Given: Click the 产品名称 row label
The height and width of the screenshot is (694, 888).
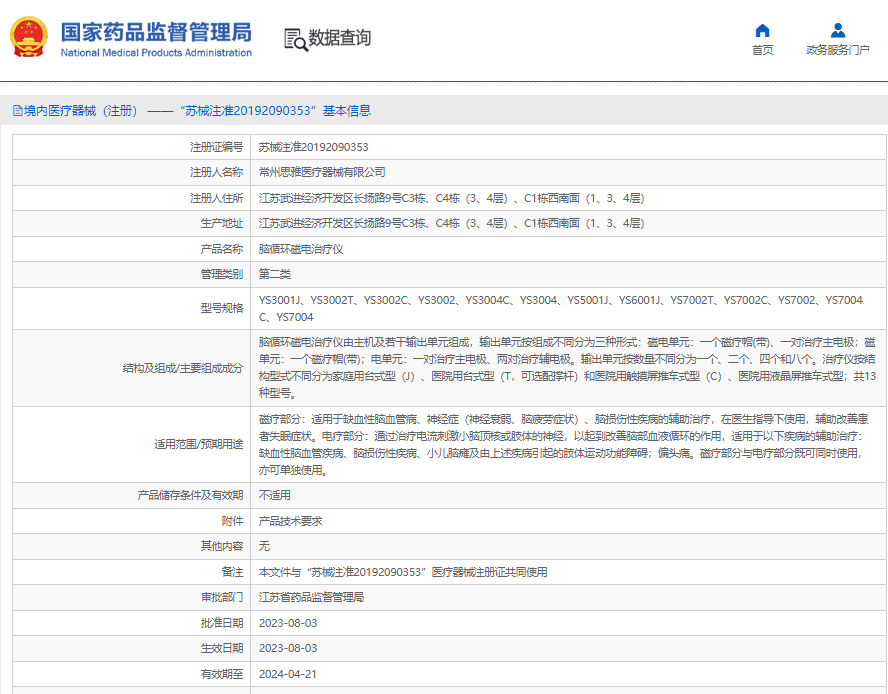Looking at the screenshot, I should pos(221,249).
